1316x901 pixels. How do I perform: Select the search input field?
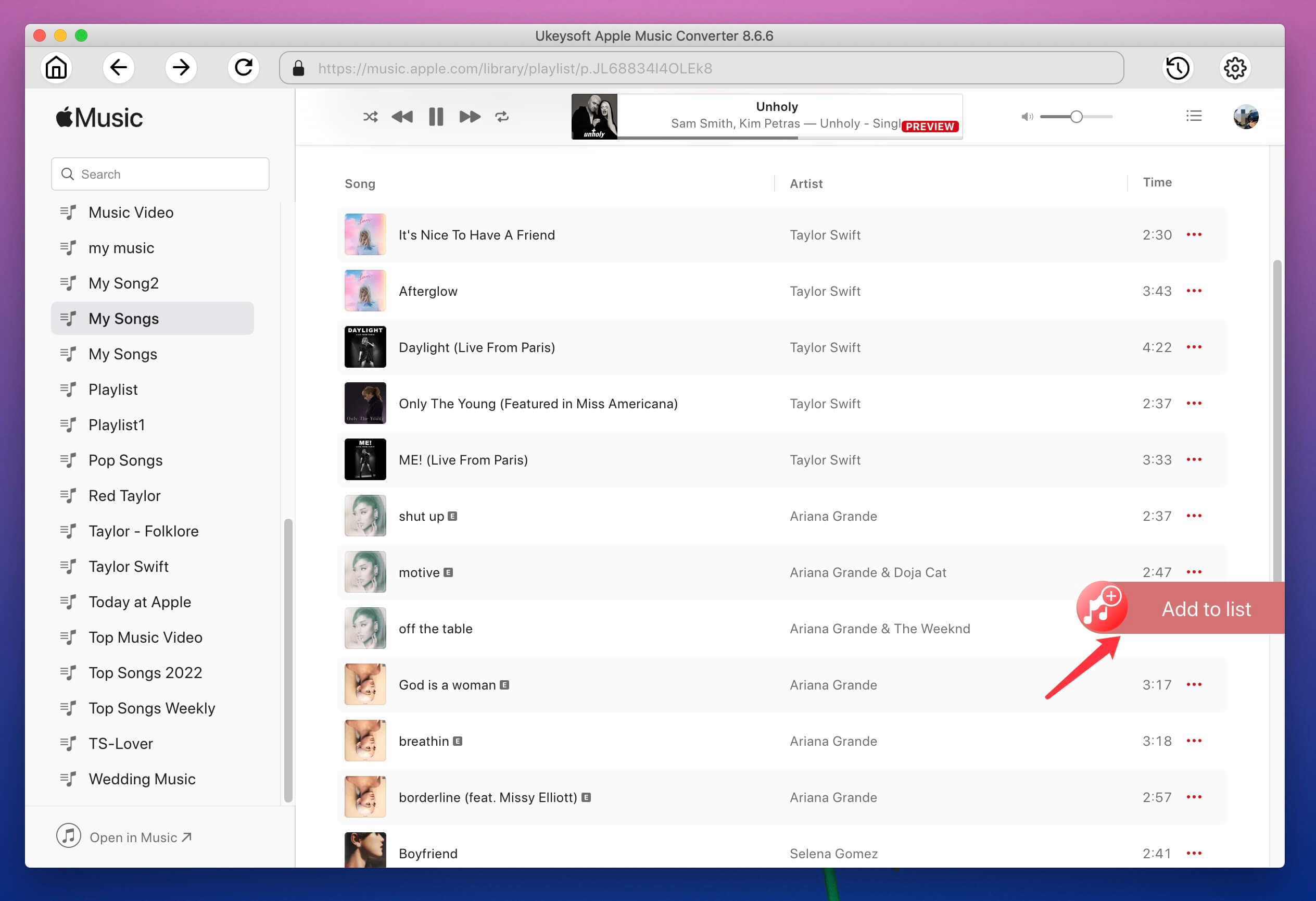160,173
